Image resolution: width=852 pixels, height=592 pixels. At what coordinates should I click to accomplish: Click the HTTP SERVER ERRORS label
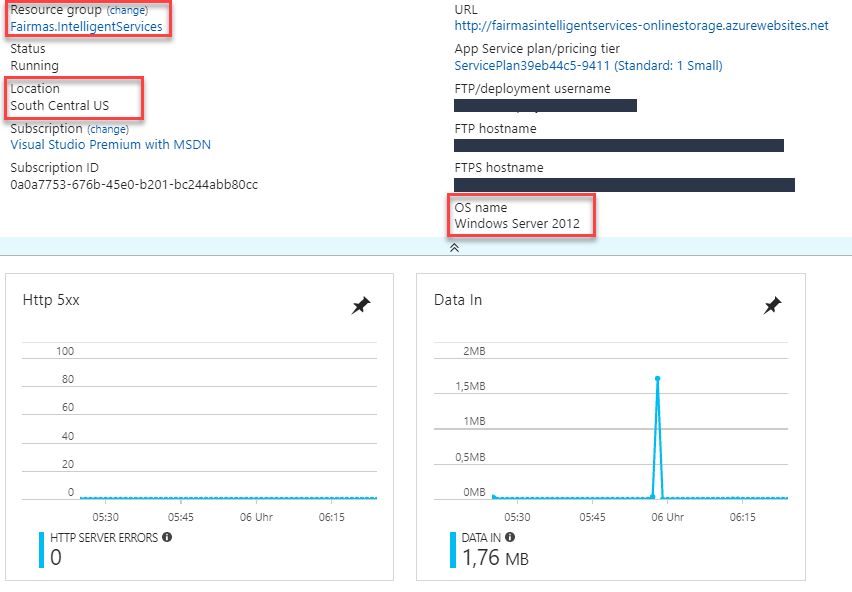(104, 538)
